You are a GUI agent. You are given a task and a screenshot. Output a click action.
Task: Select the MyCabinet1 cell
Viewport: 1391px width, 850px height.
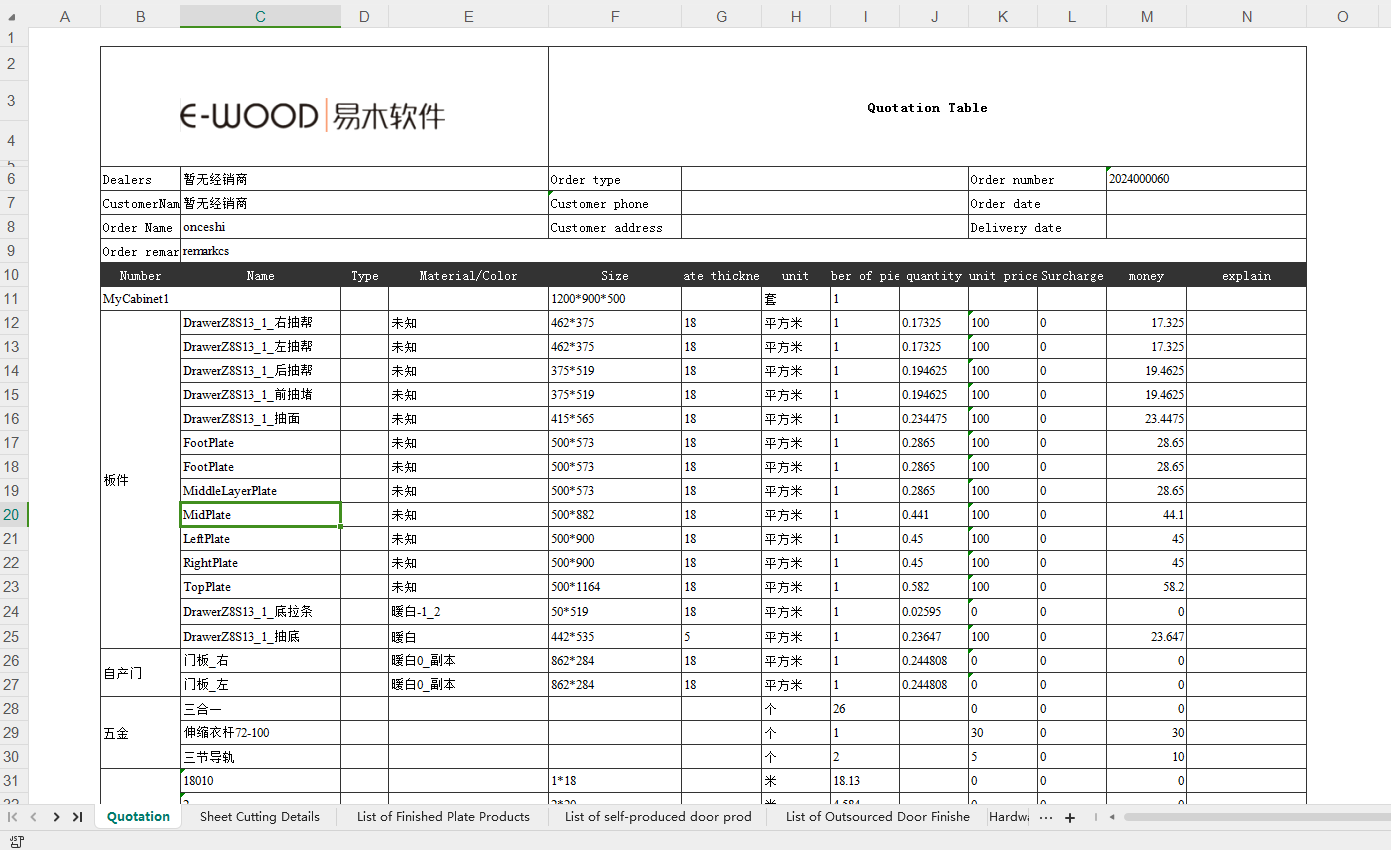click(220, 299)
